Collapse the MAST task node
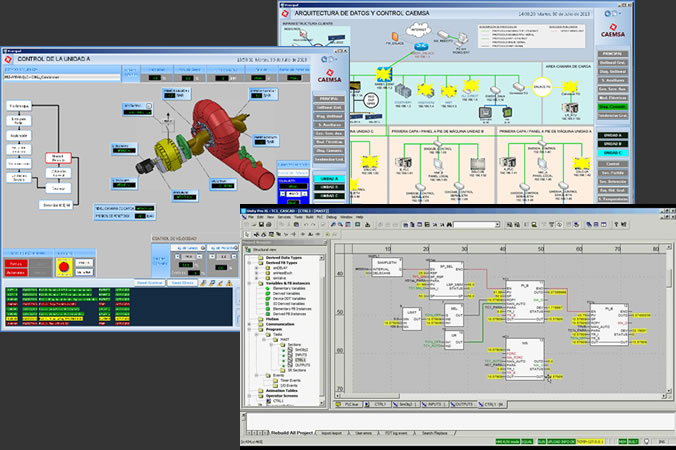 264,340
